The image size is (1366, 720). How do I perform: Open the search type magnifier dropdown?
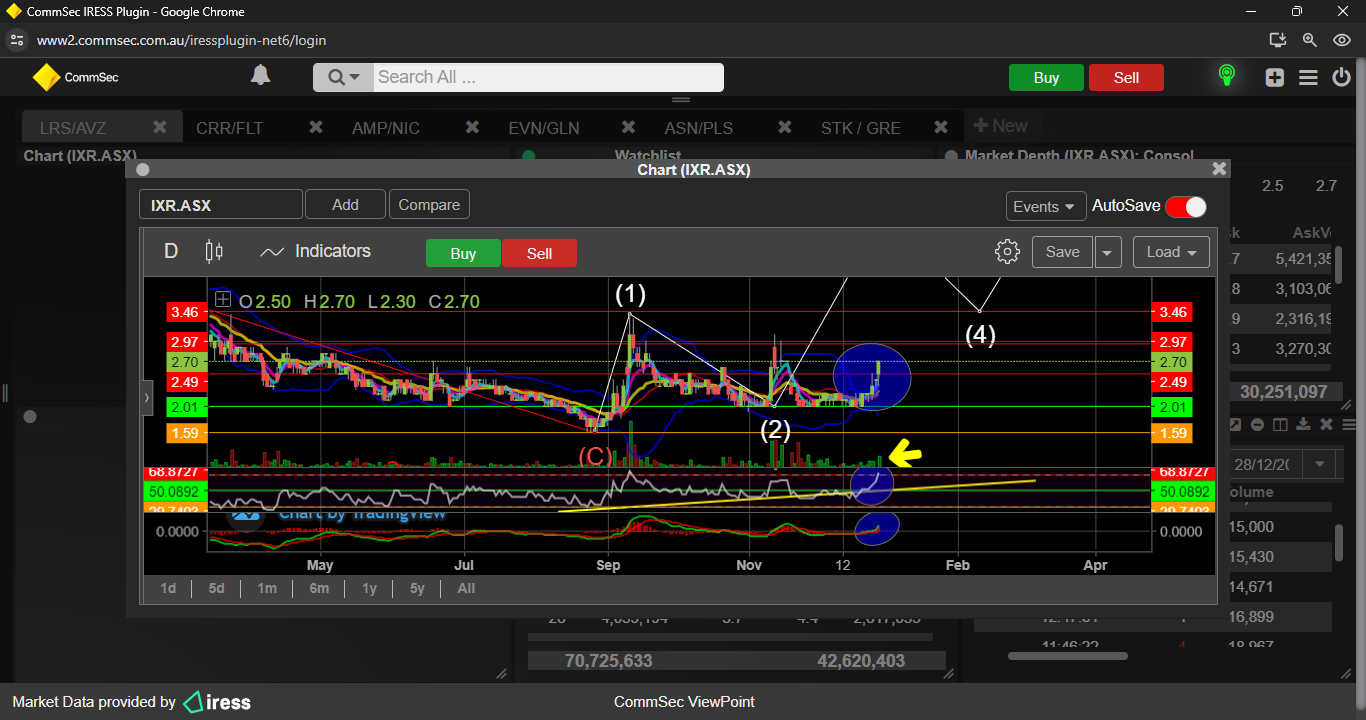[343, 78]
